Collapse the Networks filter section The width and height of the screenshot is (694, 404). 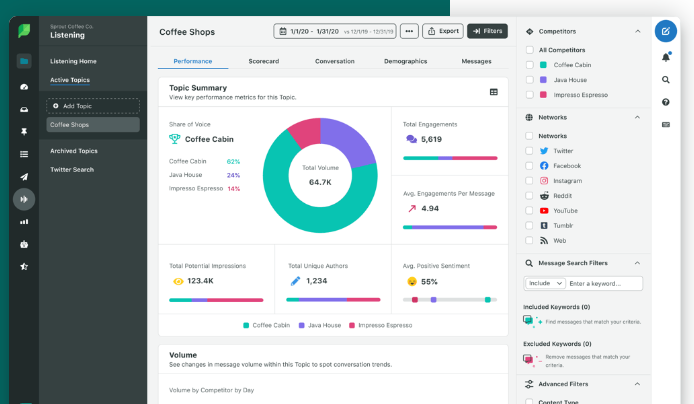tap(637, 117)
